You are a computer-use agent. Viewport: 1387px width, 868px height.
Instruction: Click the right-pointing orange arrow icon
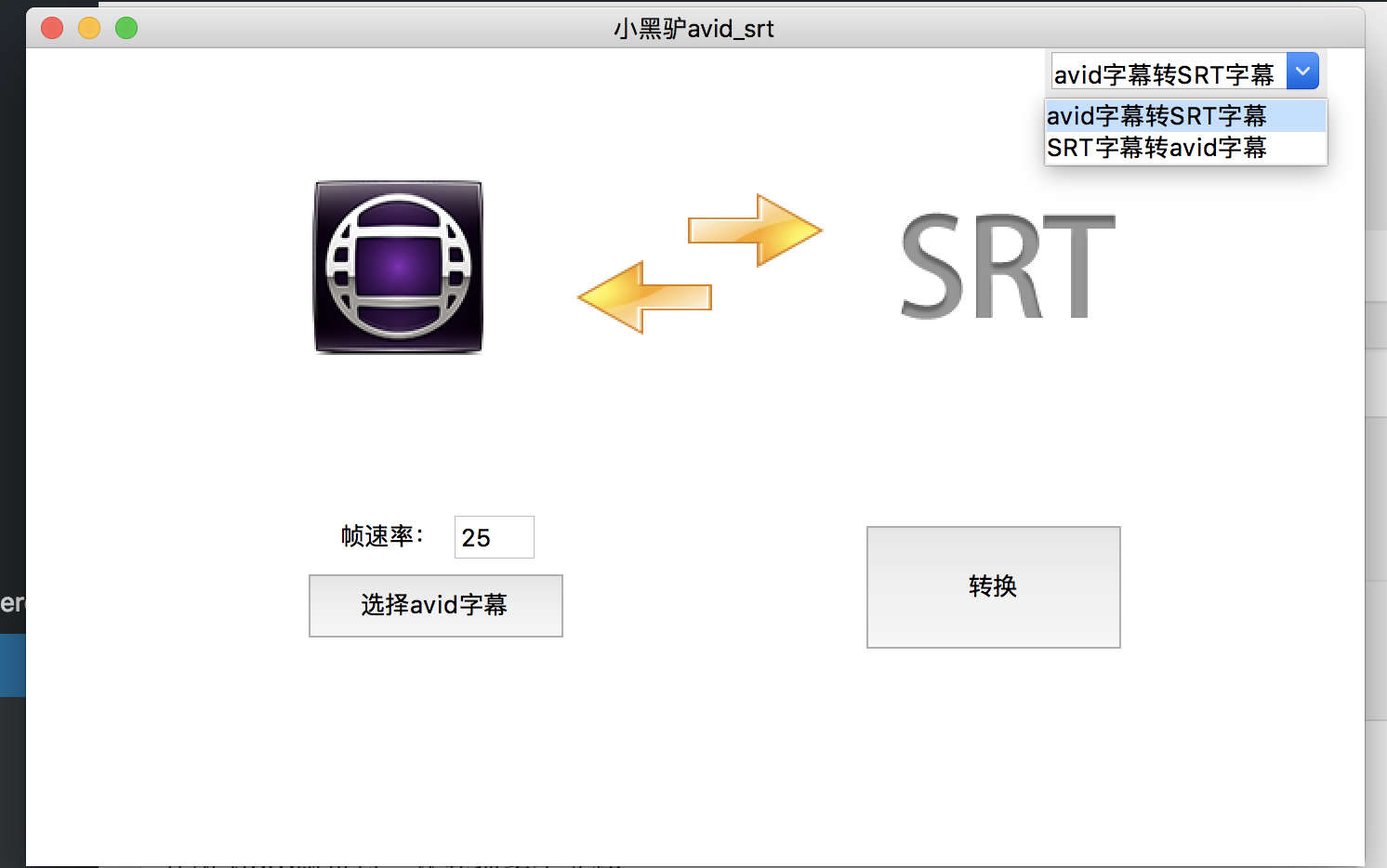coord(755,230)
